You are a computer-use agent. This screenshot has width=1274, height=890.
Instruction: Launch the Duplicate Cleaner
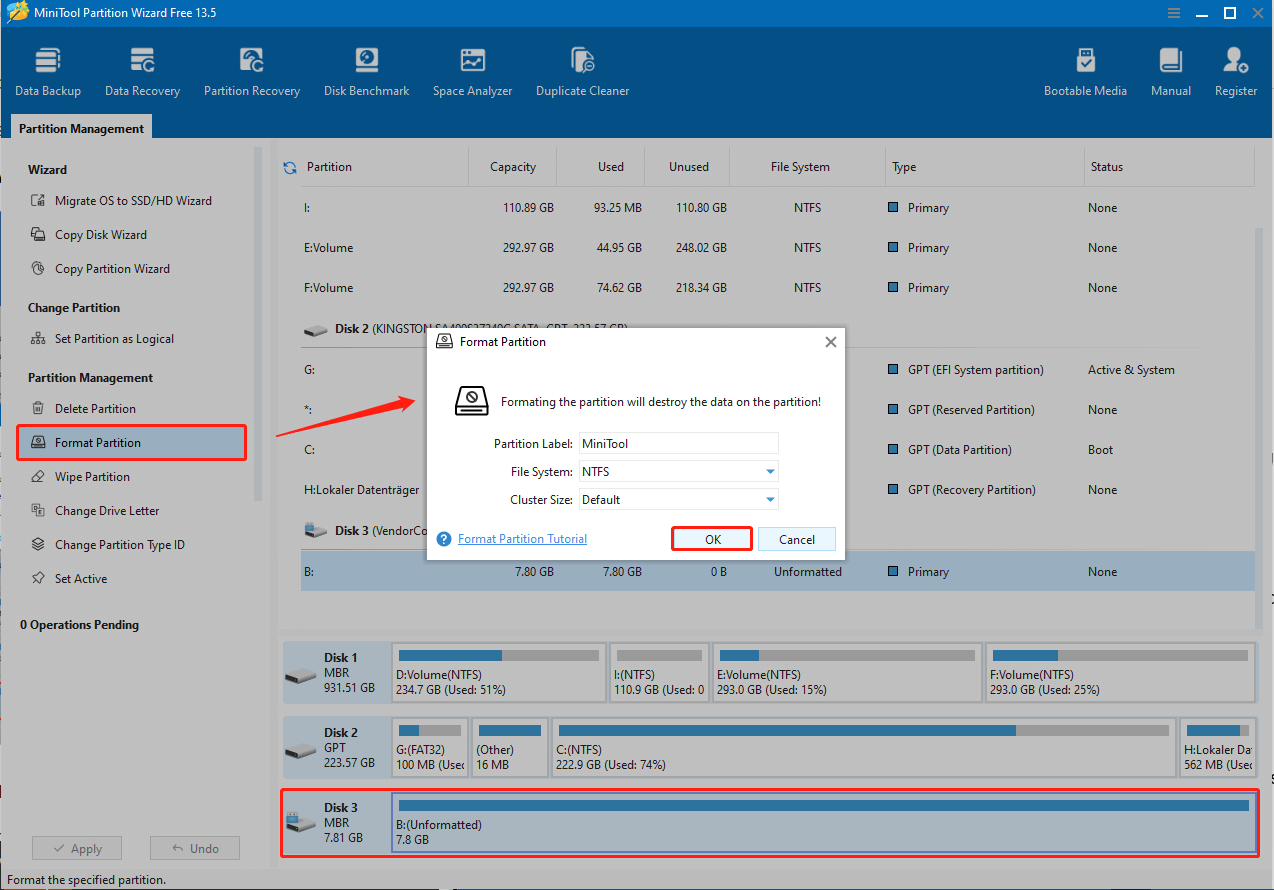pyautogui.click(x=582, y=70)
